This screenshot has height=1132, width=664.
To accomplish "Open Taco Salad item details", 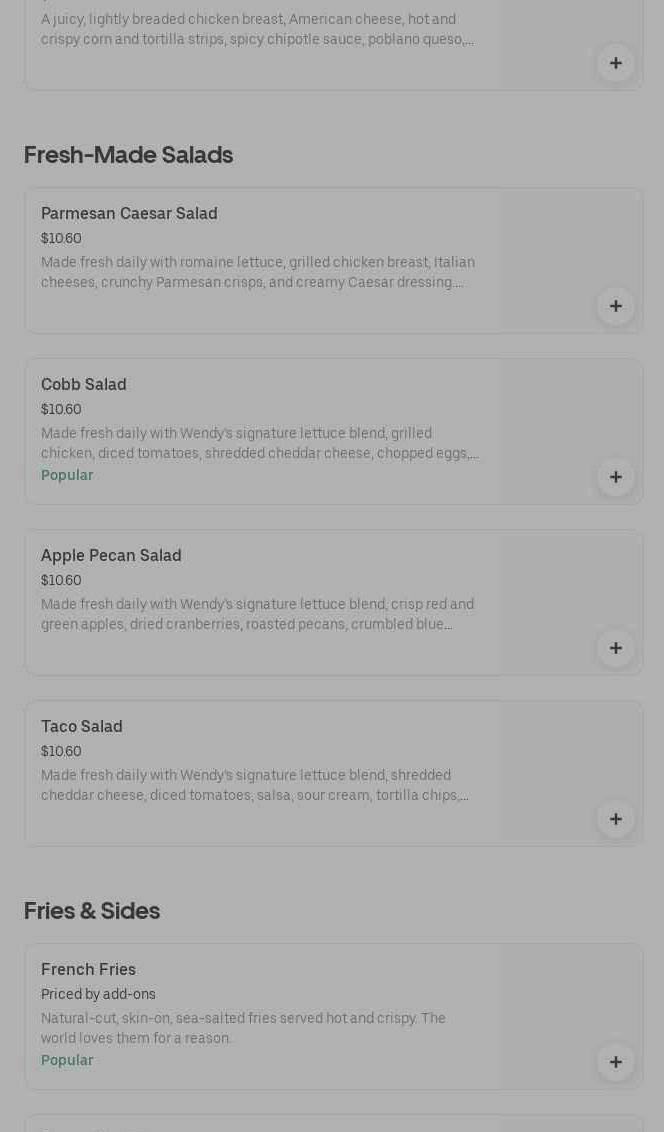I will [x=82, y=726].
